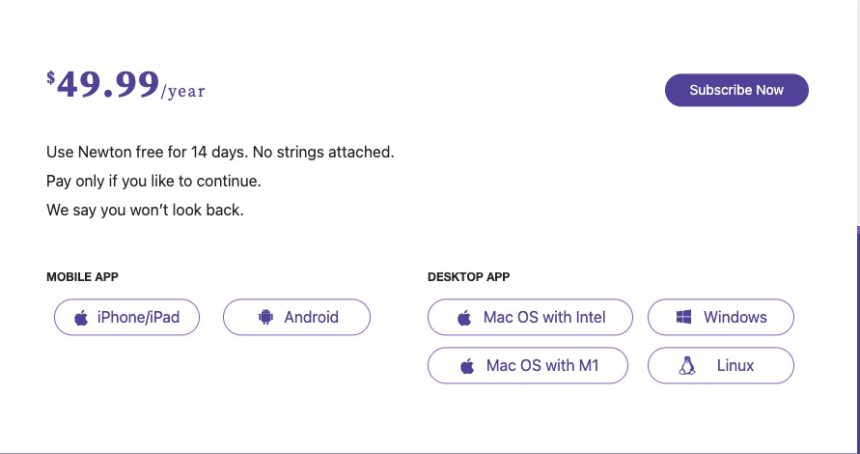Choose the Android download button
The image size is (860, 454).
point(297,318)
